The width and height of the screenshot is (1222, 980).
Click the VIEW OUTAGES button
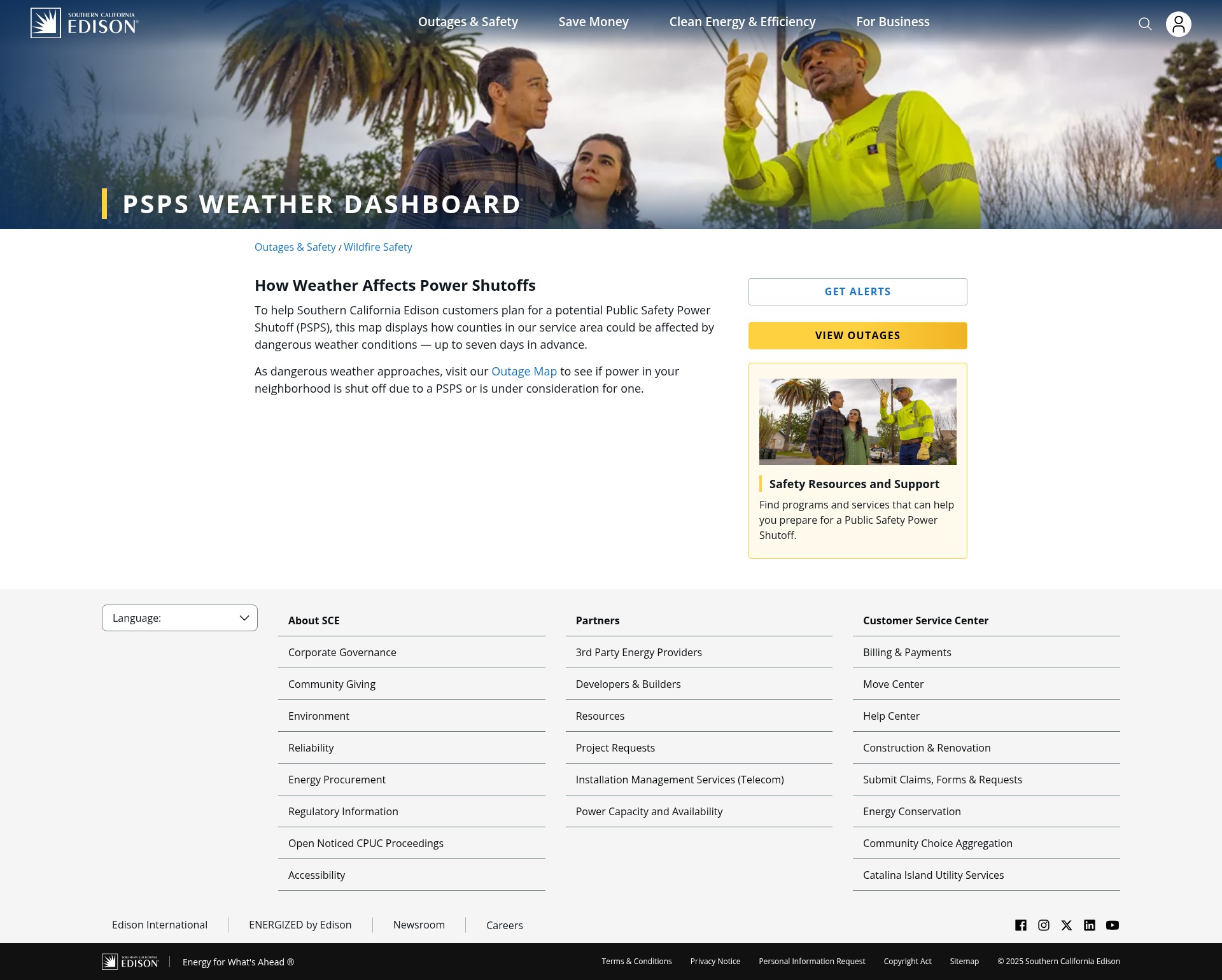tap(857, 335)
